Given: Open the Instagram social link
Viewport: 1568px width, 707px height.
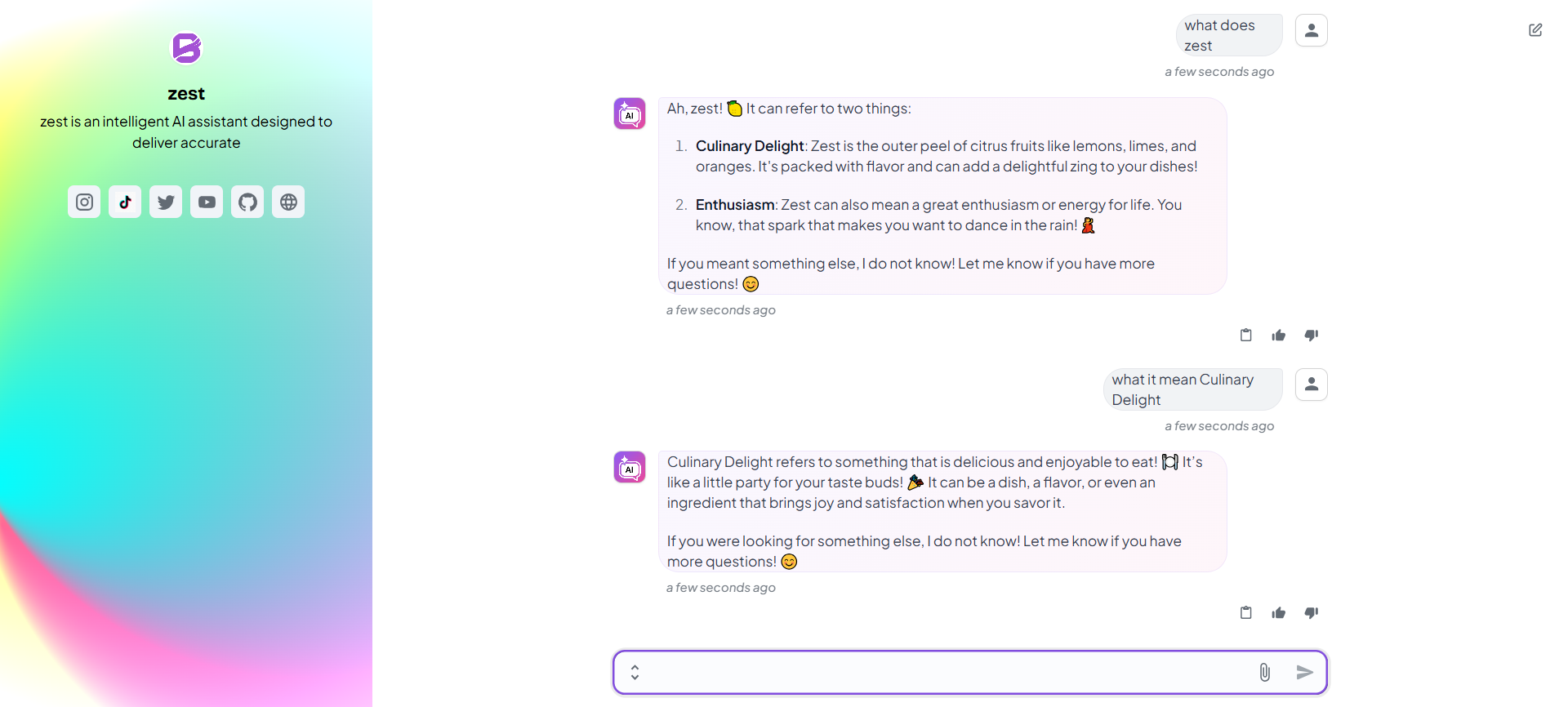Looking at the screenshot, I should pyautogui.click(x=84, y=202).
